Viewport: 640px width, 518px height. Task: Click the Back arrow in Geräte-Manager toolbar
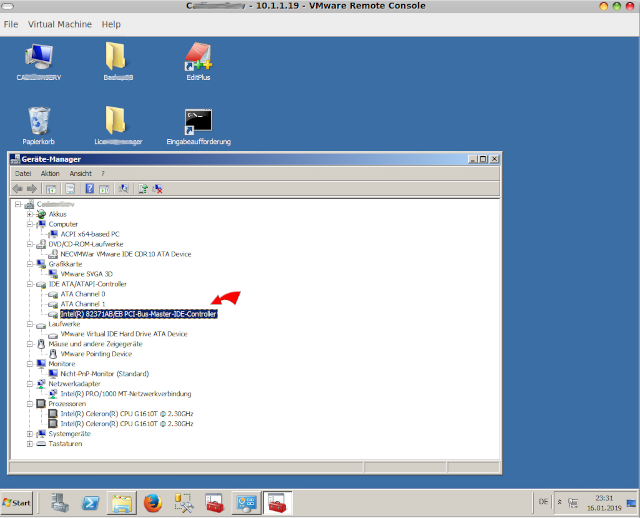tap(18, 189)
